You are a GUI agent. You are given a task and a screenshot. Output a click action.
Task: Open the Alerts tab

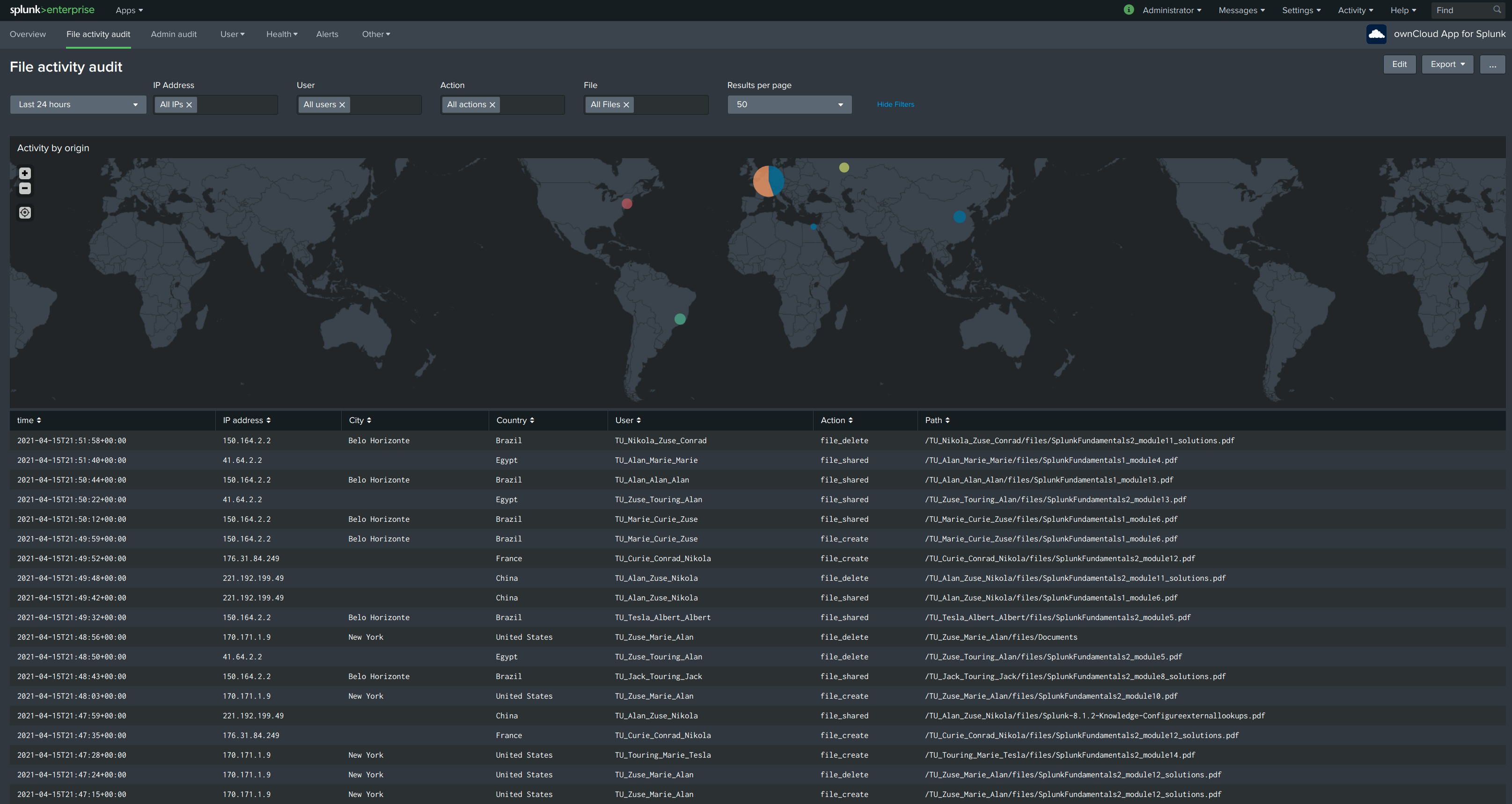327,34
